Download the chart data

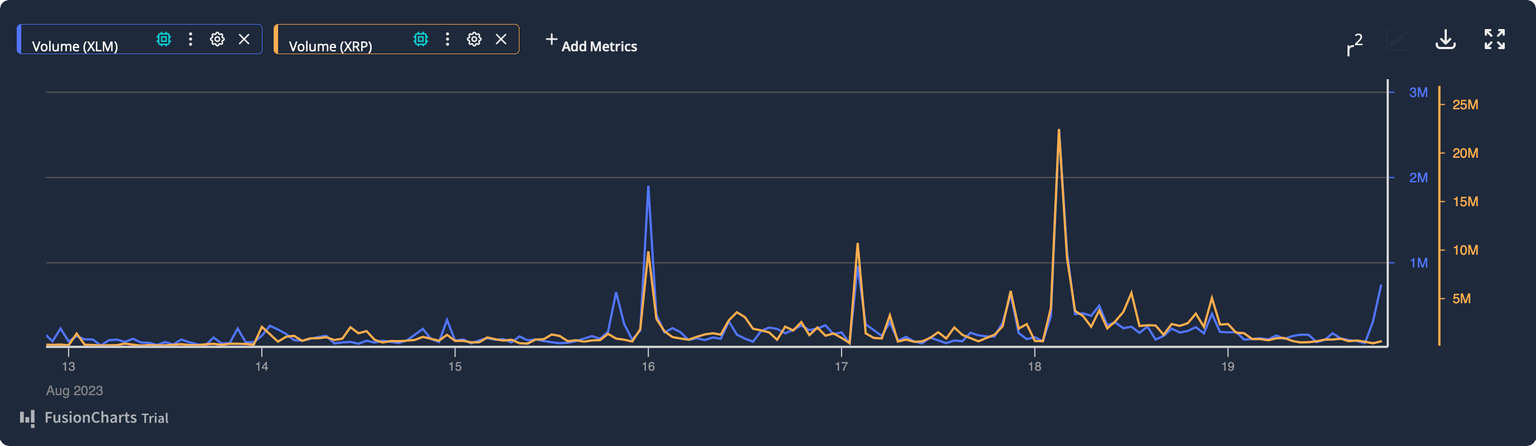point(1444,39)
